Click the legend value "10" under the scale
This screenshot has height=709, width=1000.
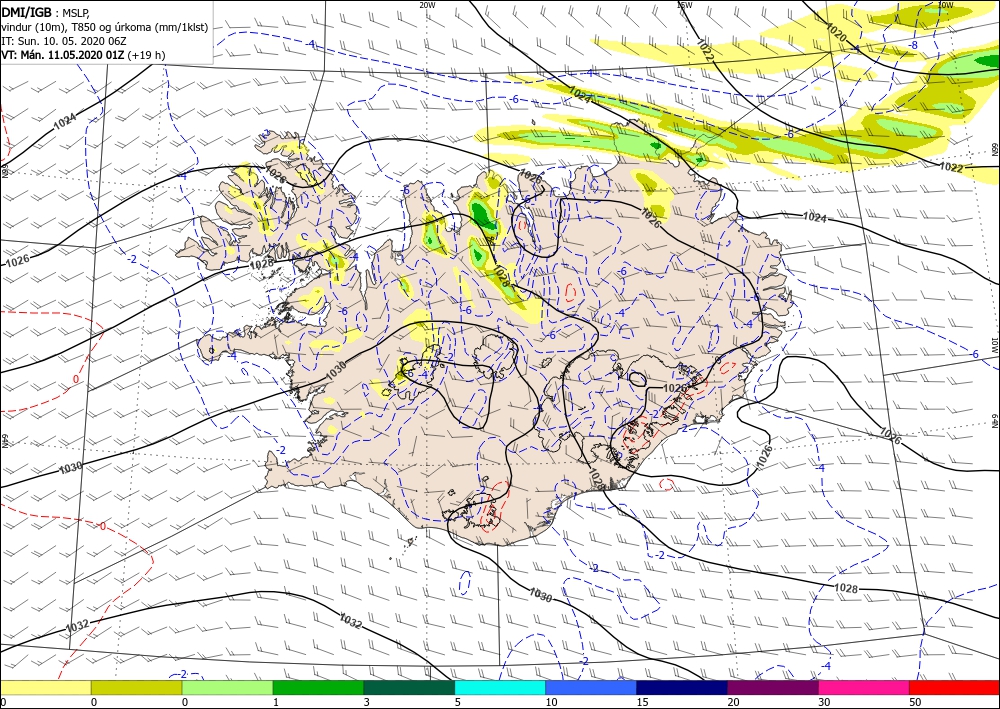click(551, 702)
